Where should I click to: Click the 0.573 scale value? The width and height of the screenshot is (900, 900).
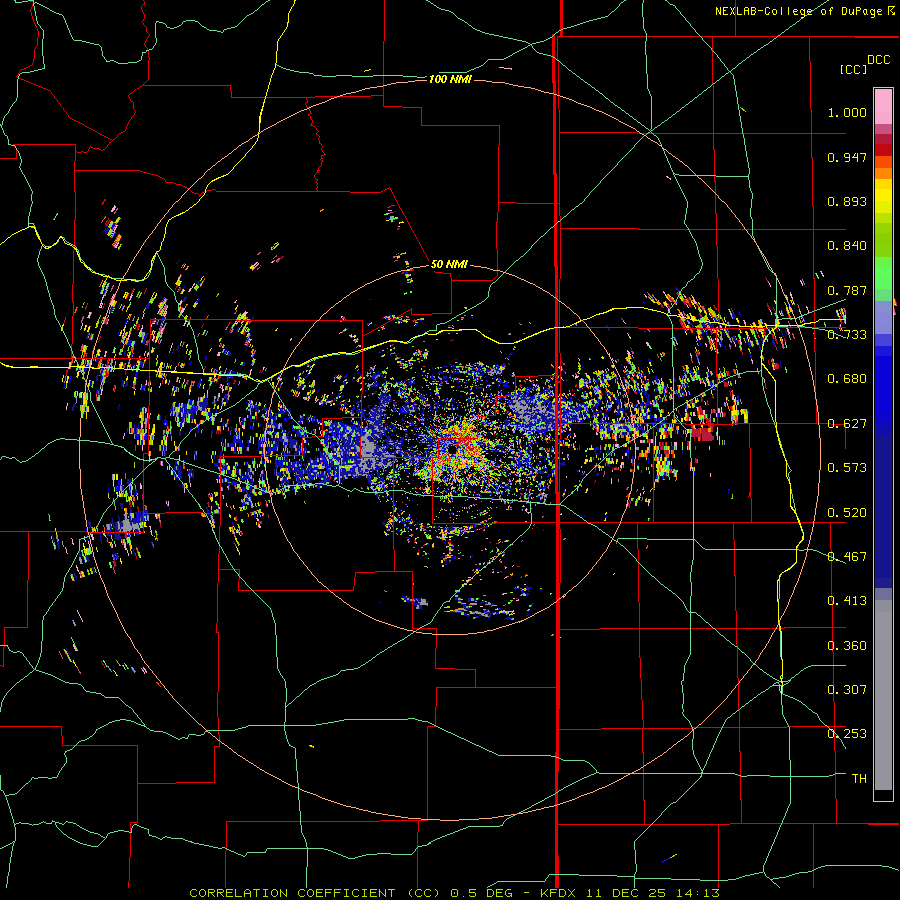tap(847, 468)
